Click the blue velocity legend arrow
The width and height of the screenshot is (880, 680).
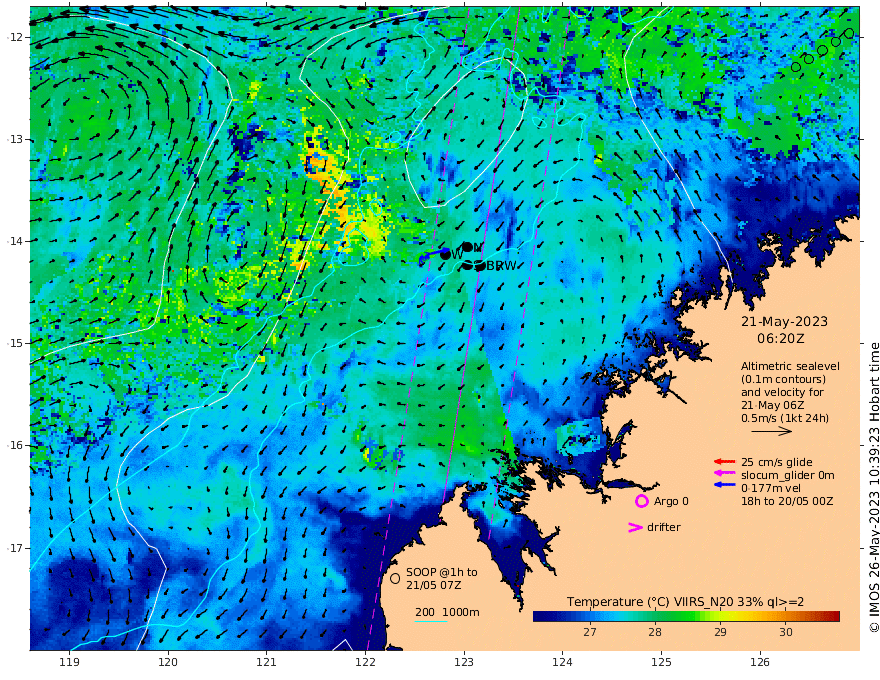(x=724, y=485)
